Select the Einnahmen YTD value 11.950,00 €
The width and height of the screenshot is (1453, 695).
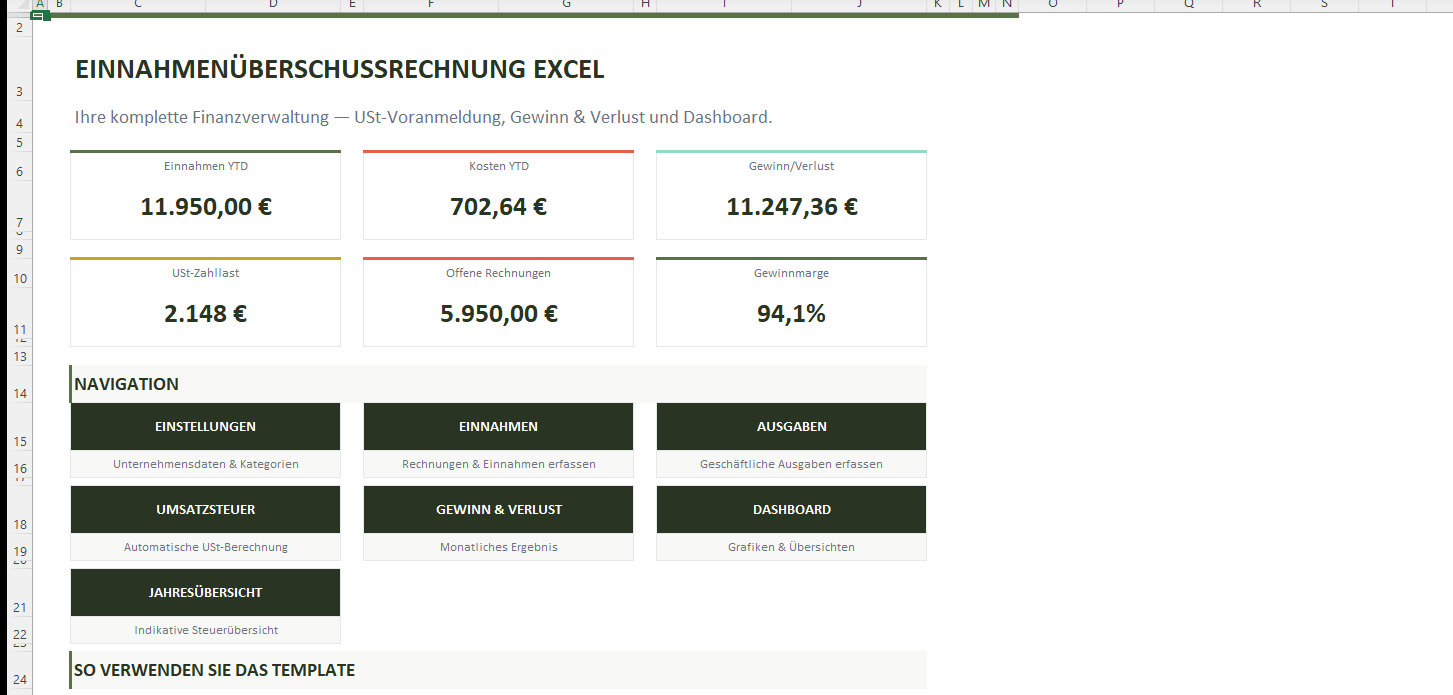click(x=205, y=208)
